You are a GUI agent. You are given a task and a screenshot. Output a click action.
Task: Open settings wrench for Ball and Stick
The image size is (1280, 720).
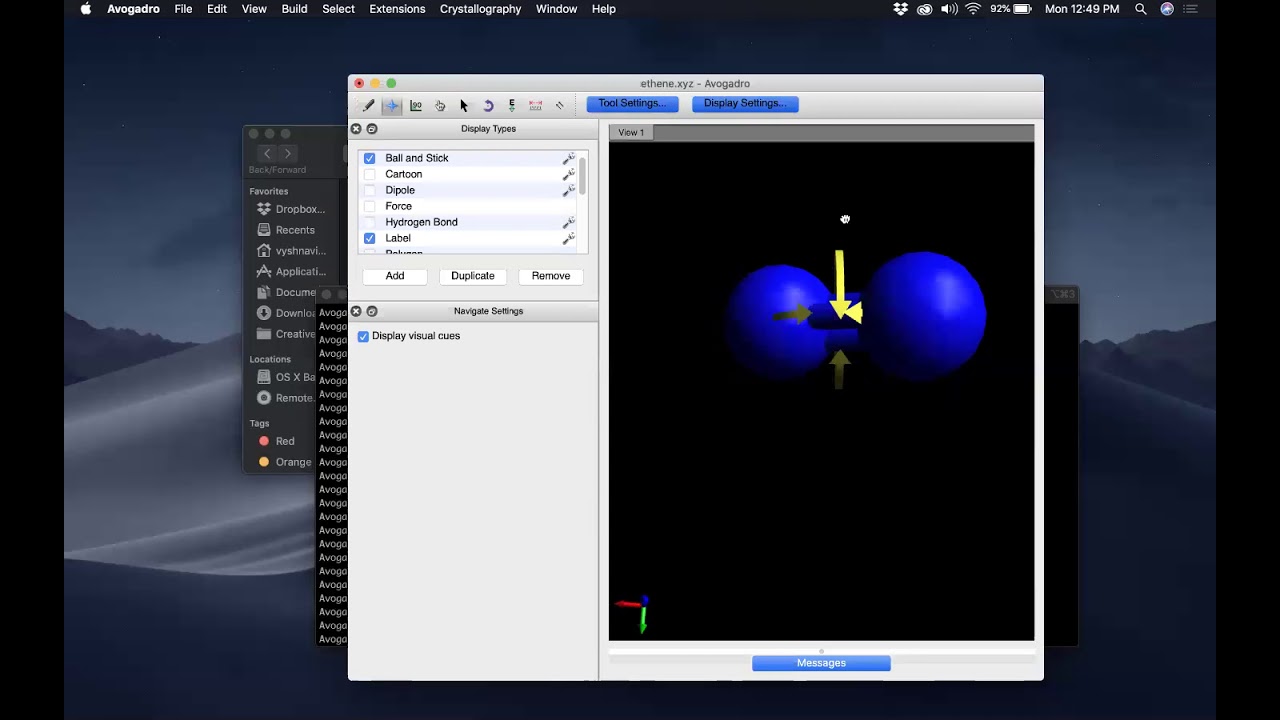point(568,158)
